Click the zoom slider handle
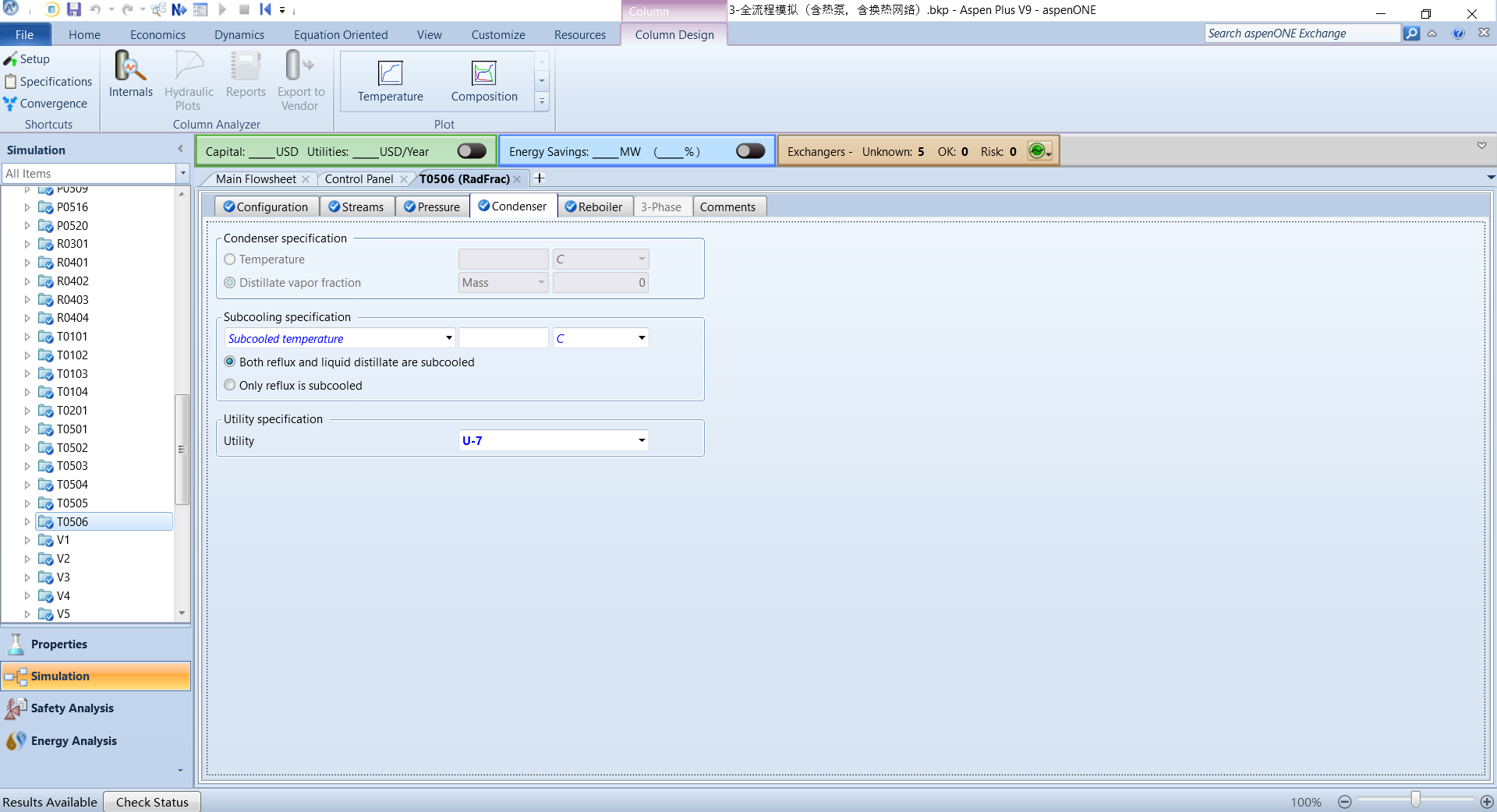The height and width of the screenshot is (812, 1497). point(1415,800)
